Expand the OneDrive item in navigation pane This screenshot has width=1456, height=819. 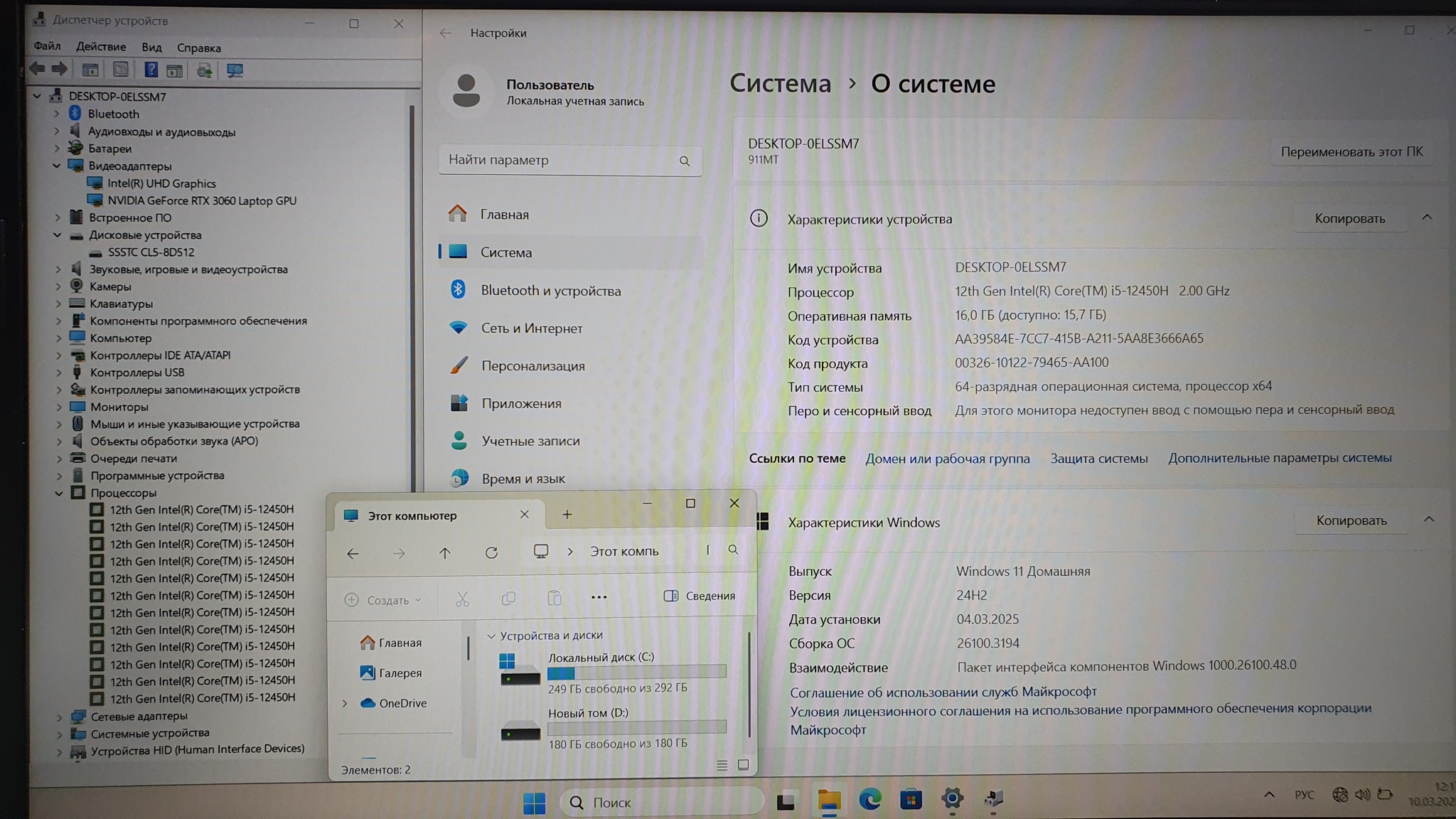click(345, 703)
